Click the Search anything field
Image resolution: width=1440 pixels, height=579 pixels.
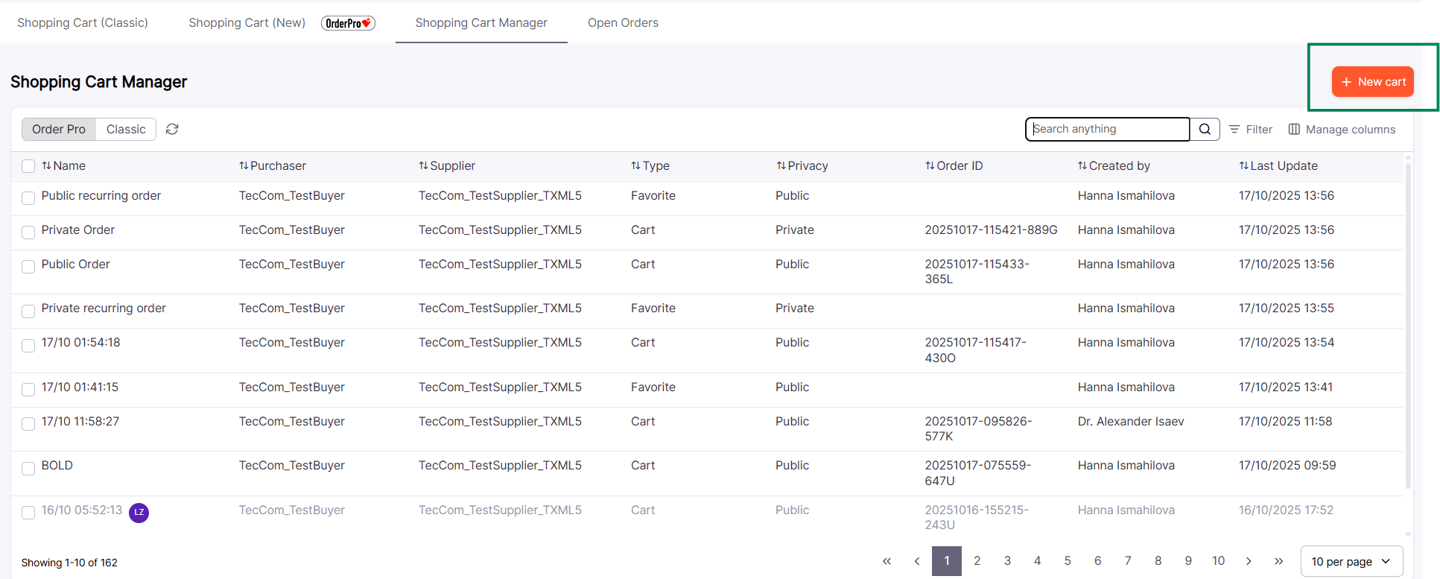pyautogui.click(x=1107, y=129)
